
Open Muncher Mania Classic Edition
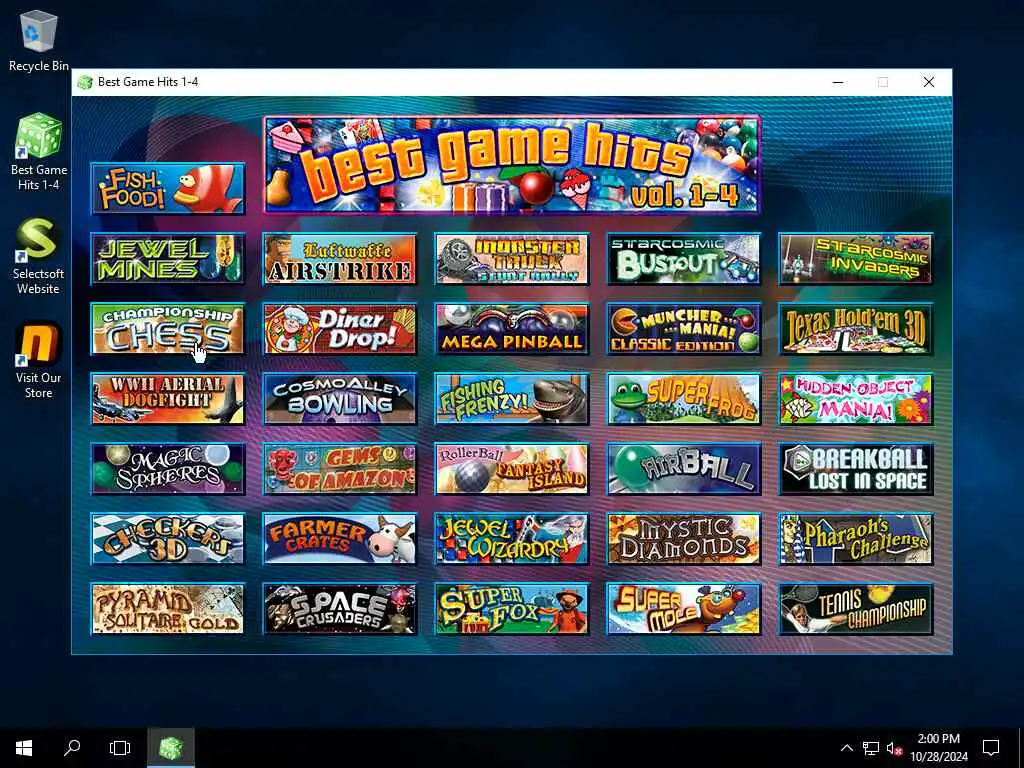point(684,329)
